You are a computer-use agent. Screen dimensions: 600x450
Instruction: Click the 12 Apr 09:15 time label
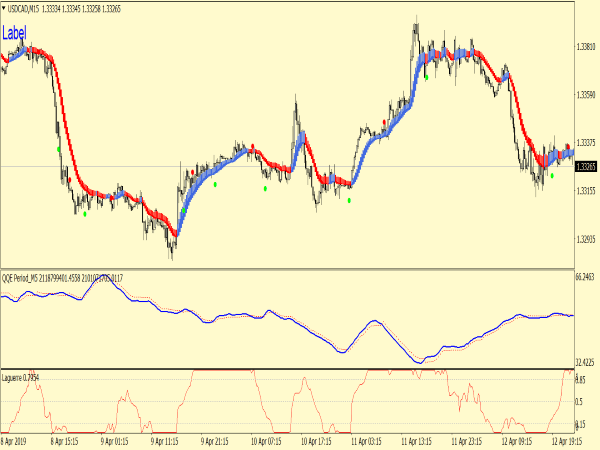point(517,441)
